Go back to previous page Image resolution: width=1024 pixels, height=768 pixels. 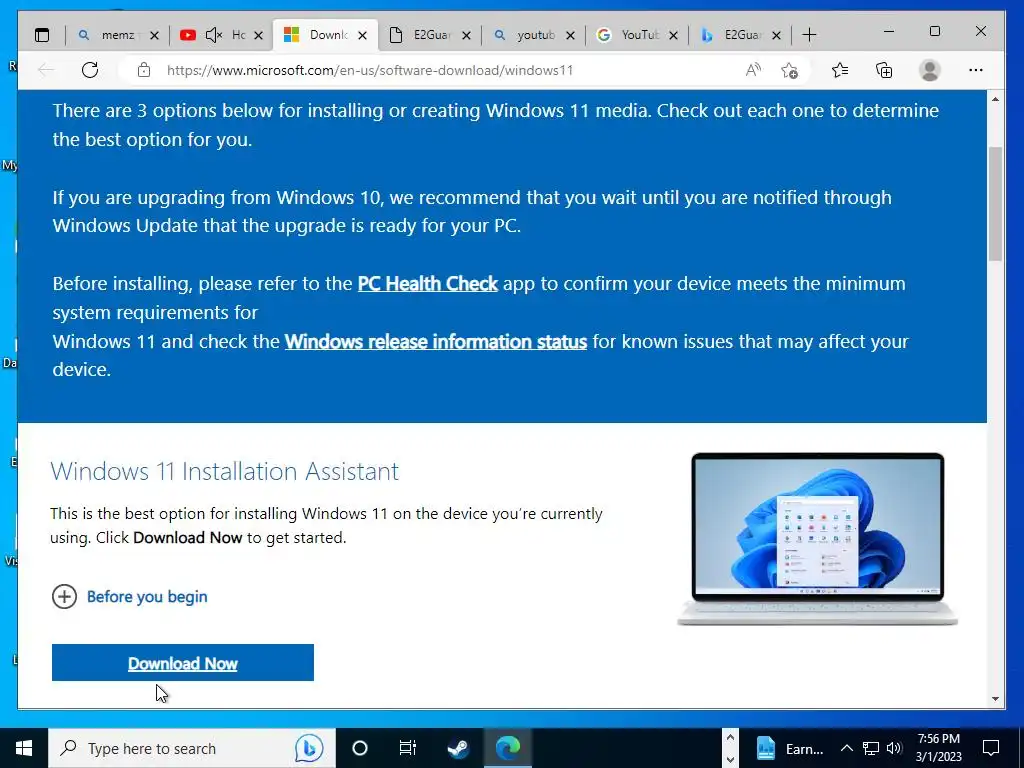[x=46, y=70]
